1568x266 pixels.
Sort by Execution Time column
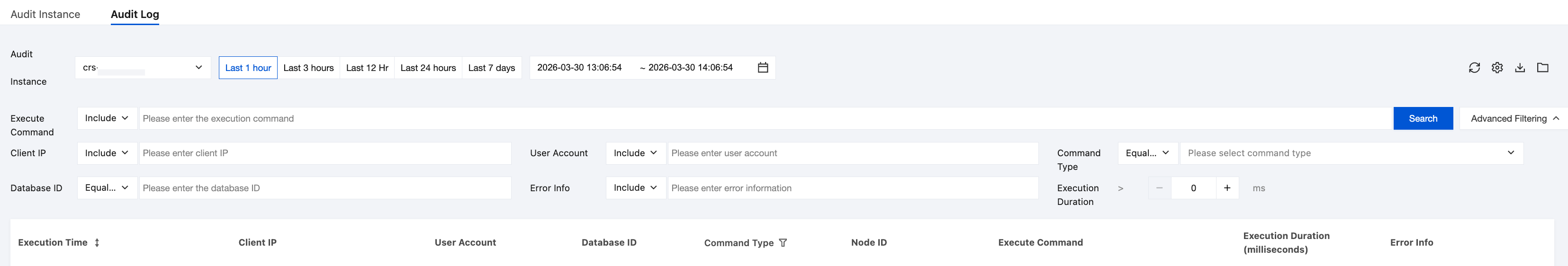coord(97,242)
